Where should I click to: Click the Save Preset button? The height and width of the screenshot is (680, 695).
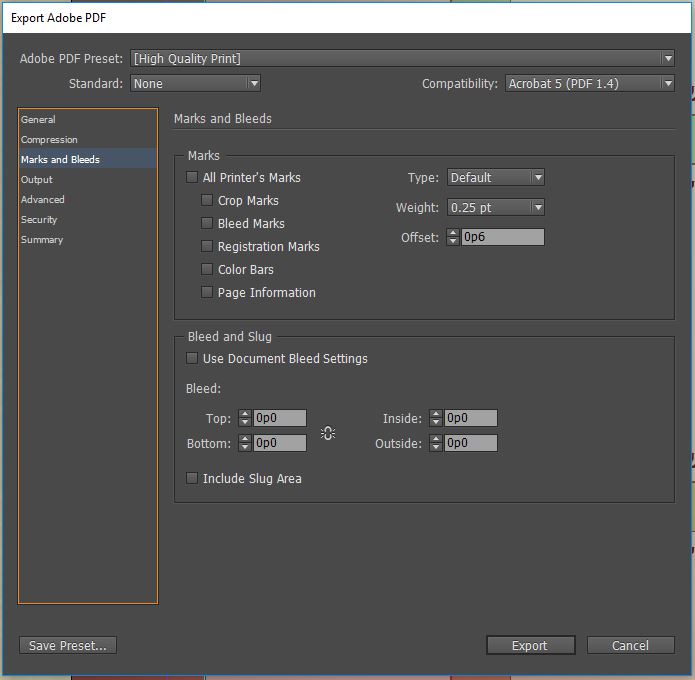point(68,646)
